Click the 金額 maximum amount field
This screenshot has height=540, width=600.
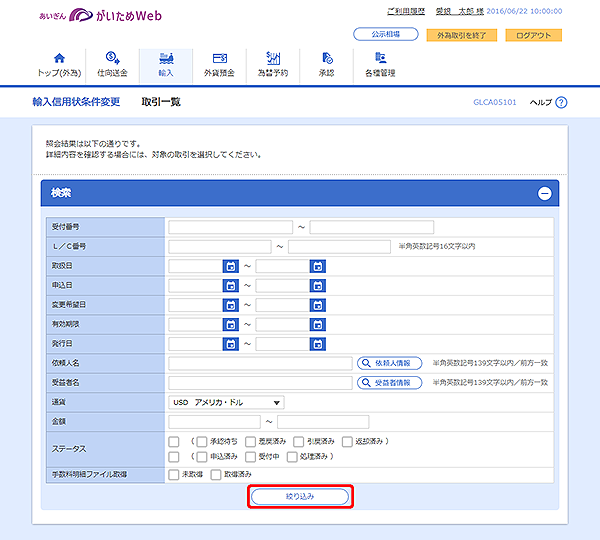[323, 422]
